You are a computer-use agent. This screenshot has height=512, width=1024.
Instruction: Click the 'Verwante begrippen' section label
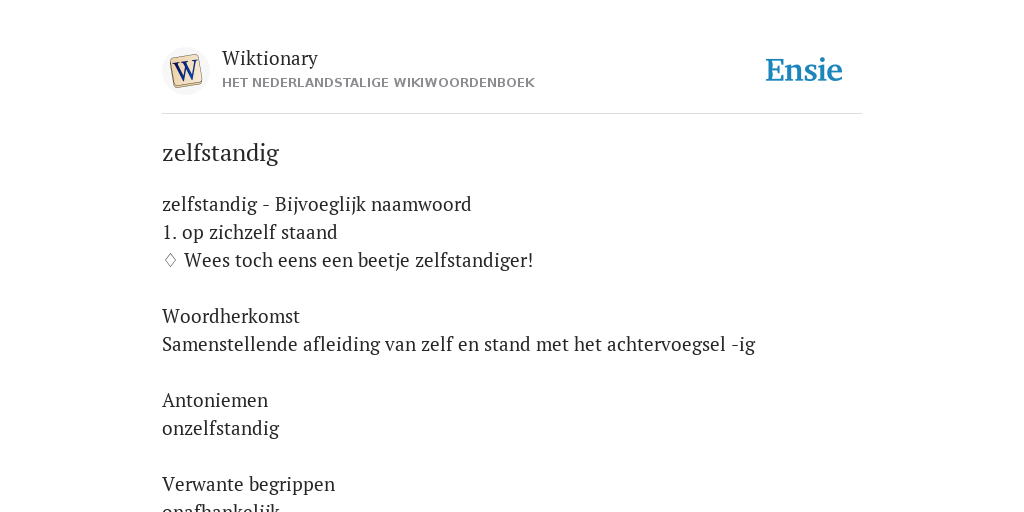(248, 485)
